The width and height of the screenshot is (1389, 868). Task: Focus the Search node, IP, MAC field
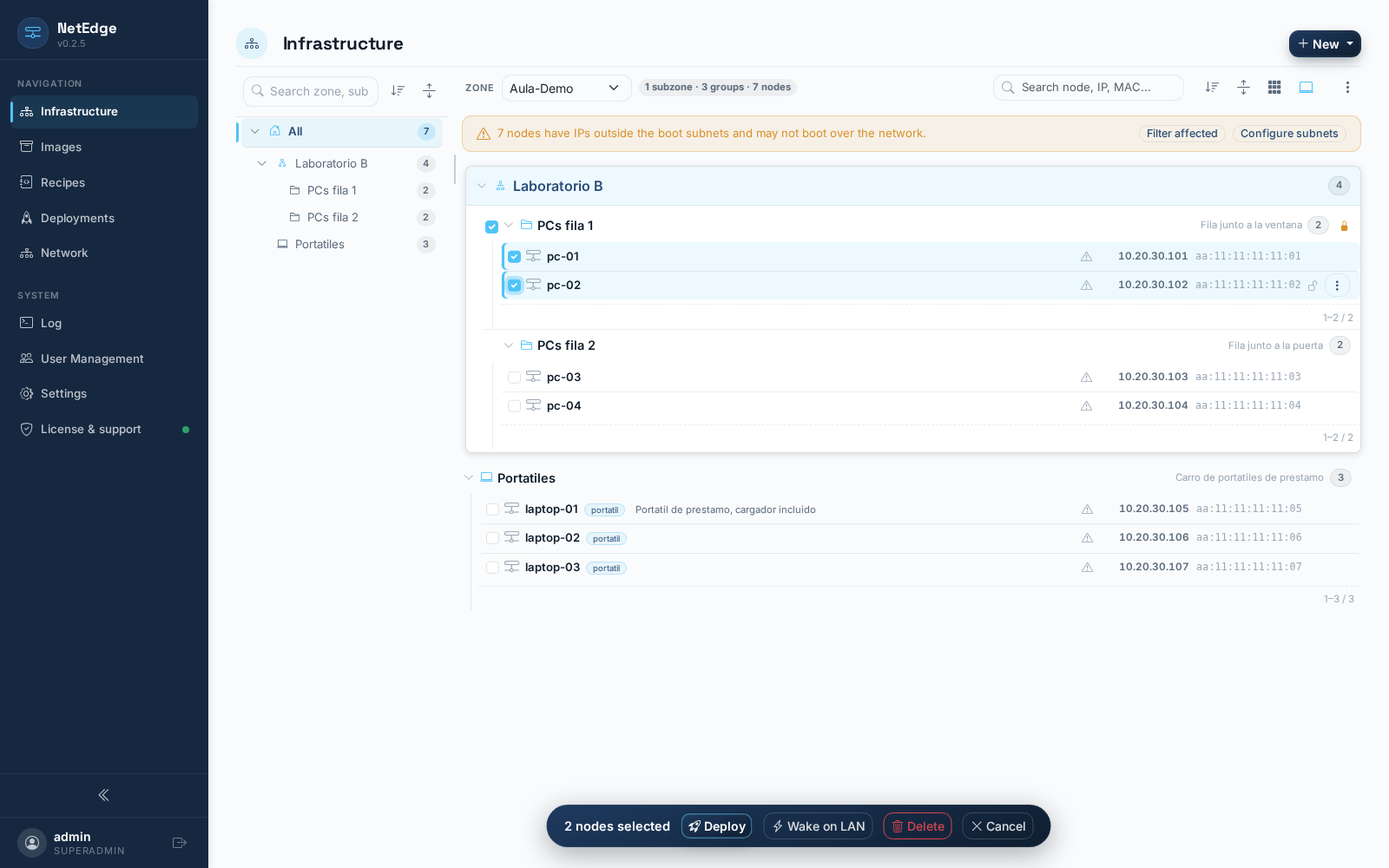pos(1089,87)
